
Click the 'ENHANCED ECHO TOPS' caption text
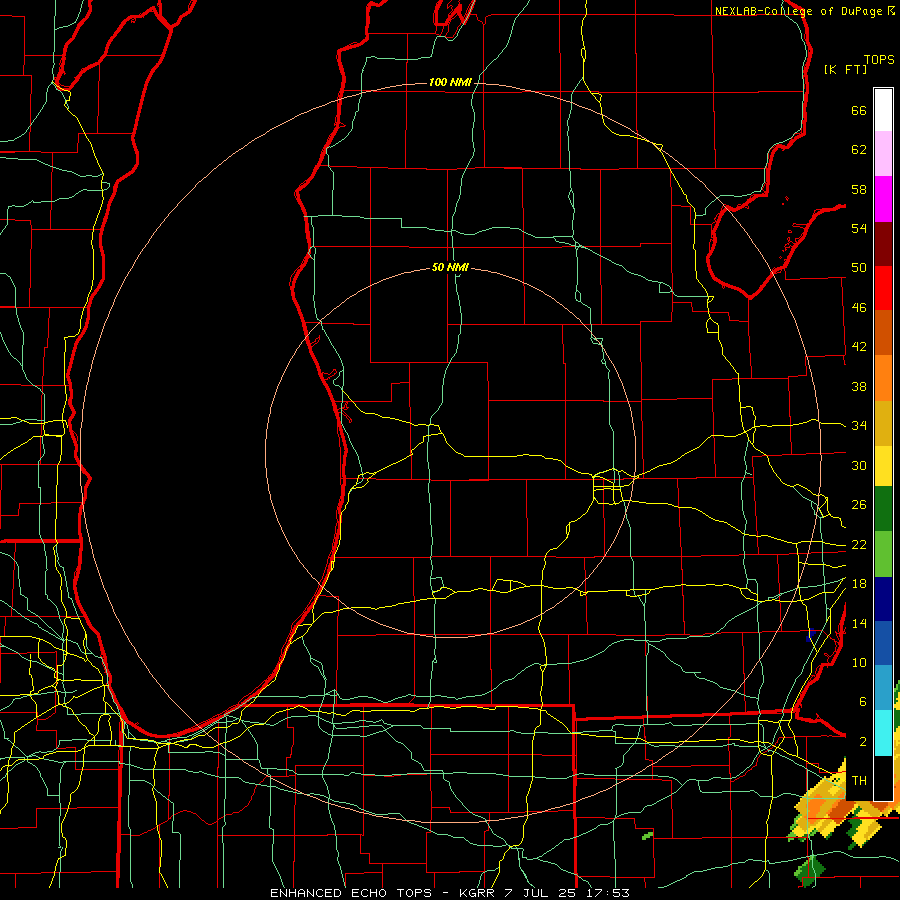351,893
